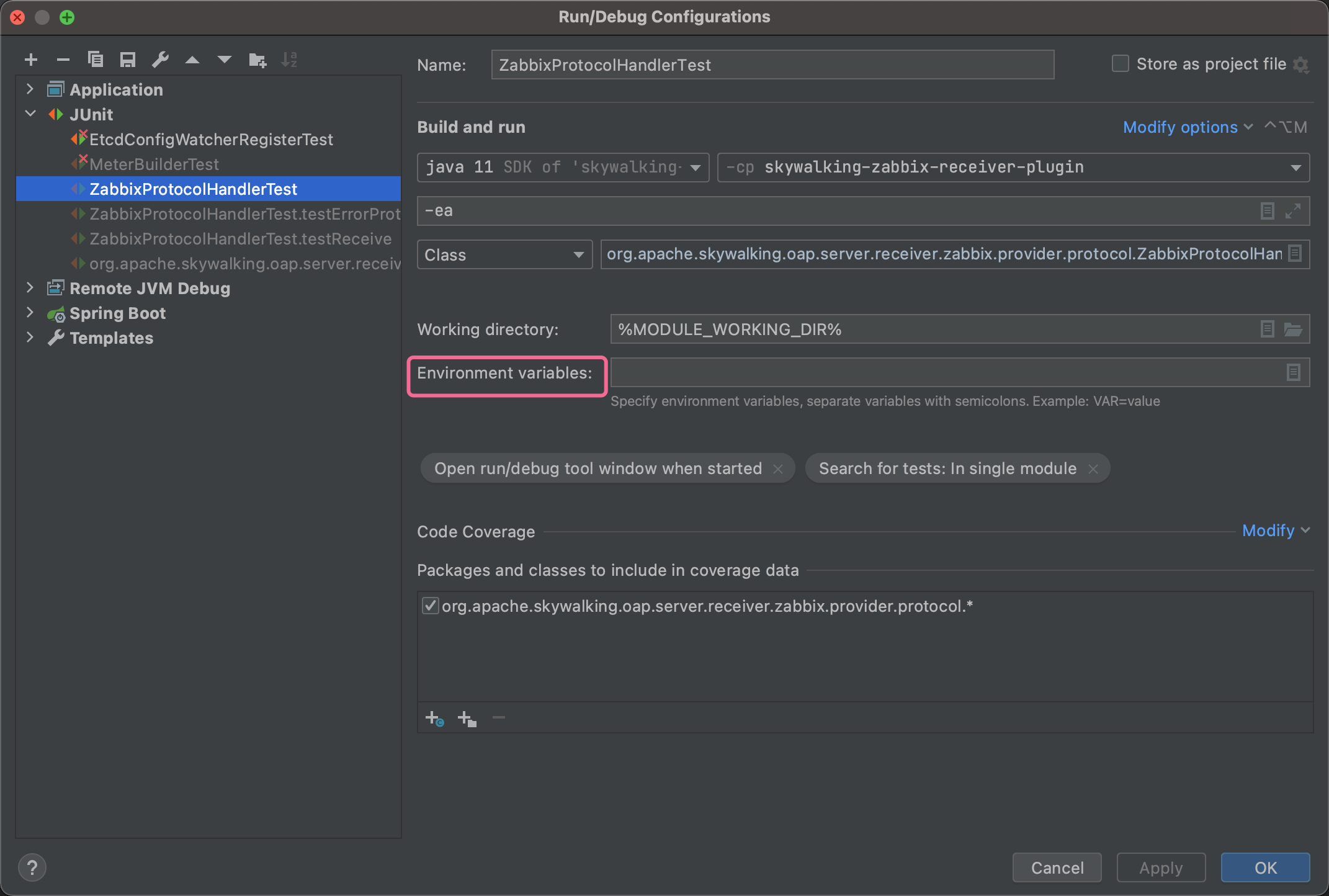Select the MeterBuilderTest configuration
The height and width of the screenshot is (896, 1329).
(x=154, y=164)
